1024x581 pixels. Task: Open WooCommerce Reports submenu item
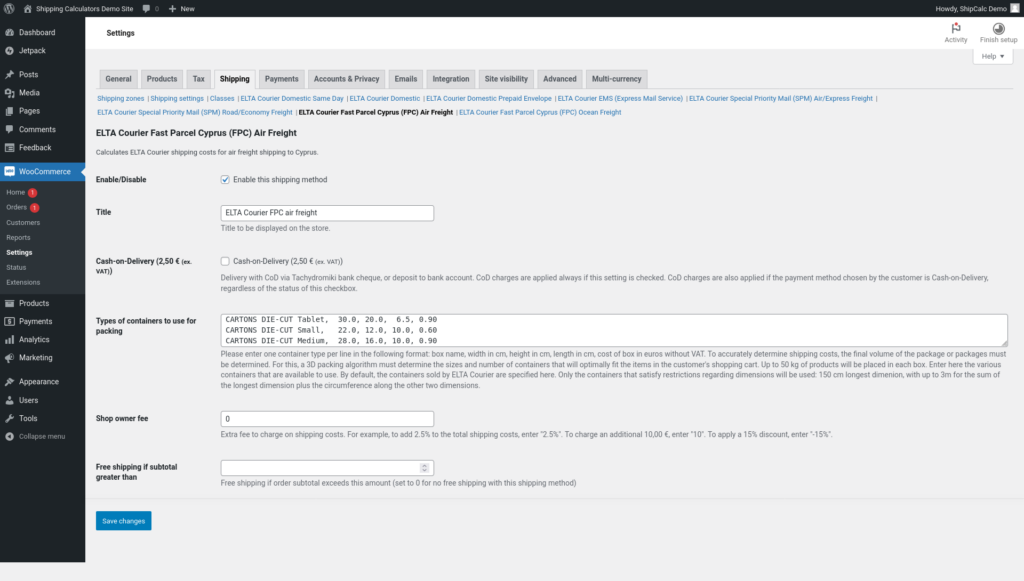pos(18,238)
